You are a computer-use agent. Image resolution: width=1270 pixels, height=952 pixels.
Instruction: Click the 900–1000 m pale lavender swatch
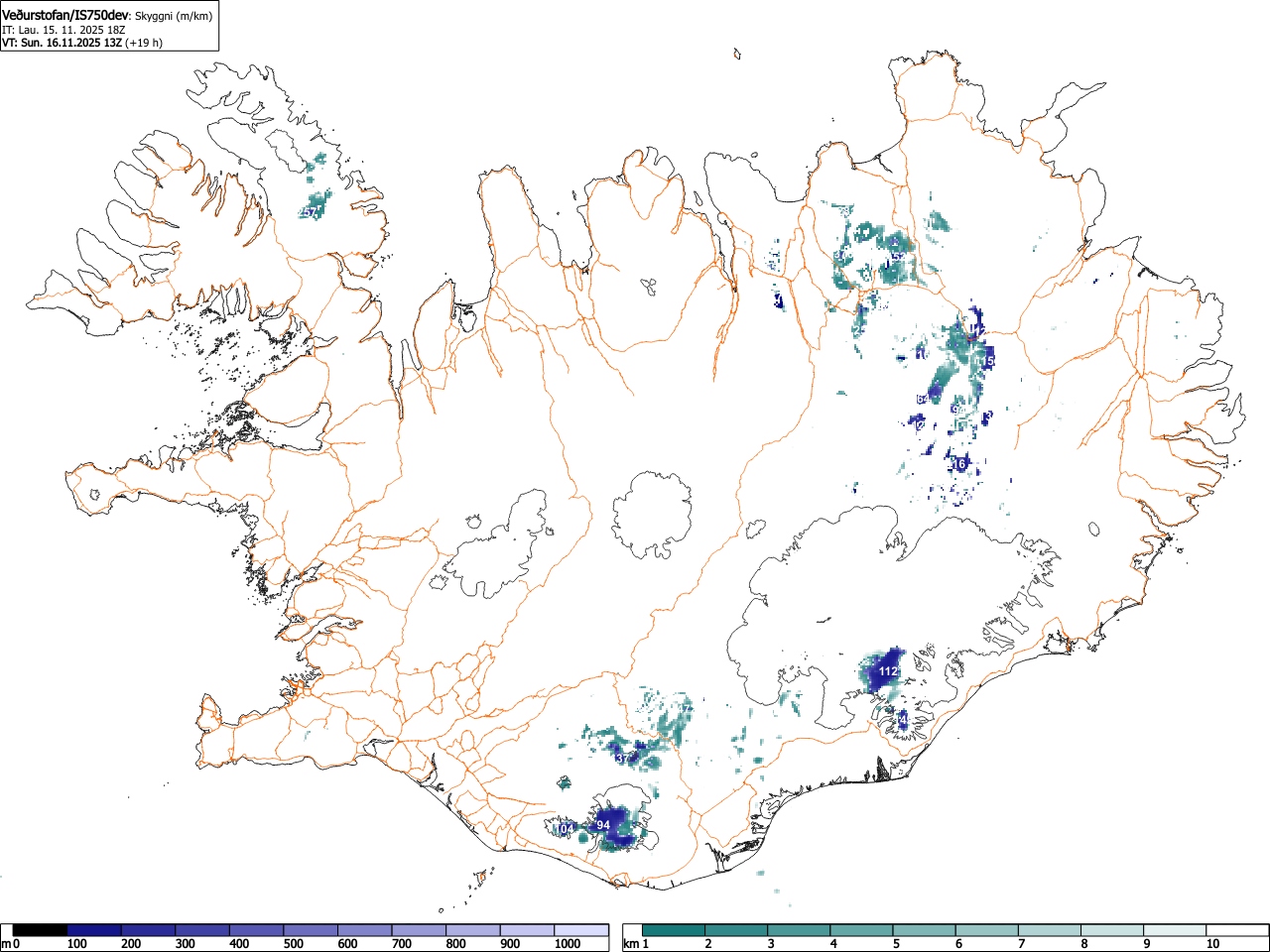pos(527,930)
